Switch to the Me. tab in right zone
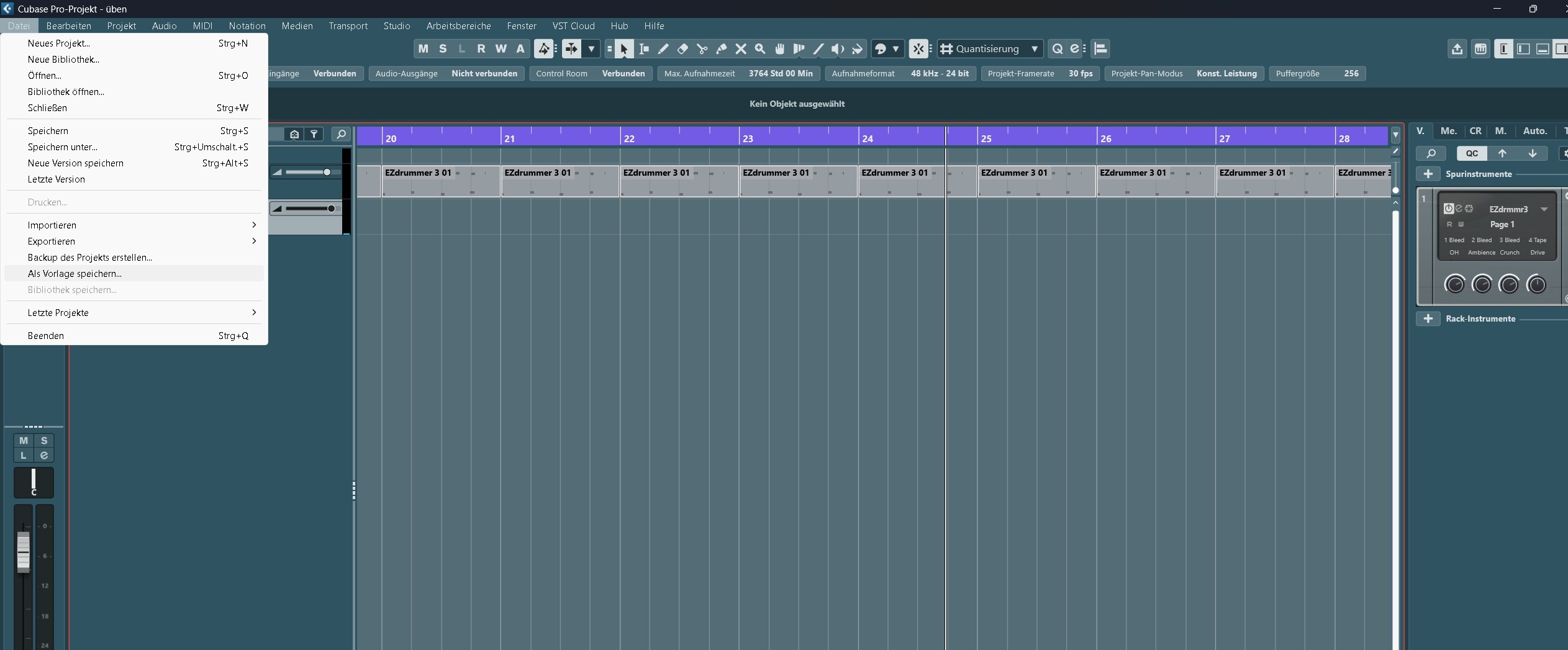This screenshot has height=650, width=1568. point(1449,131)
